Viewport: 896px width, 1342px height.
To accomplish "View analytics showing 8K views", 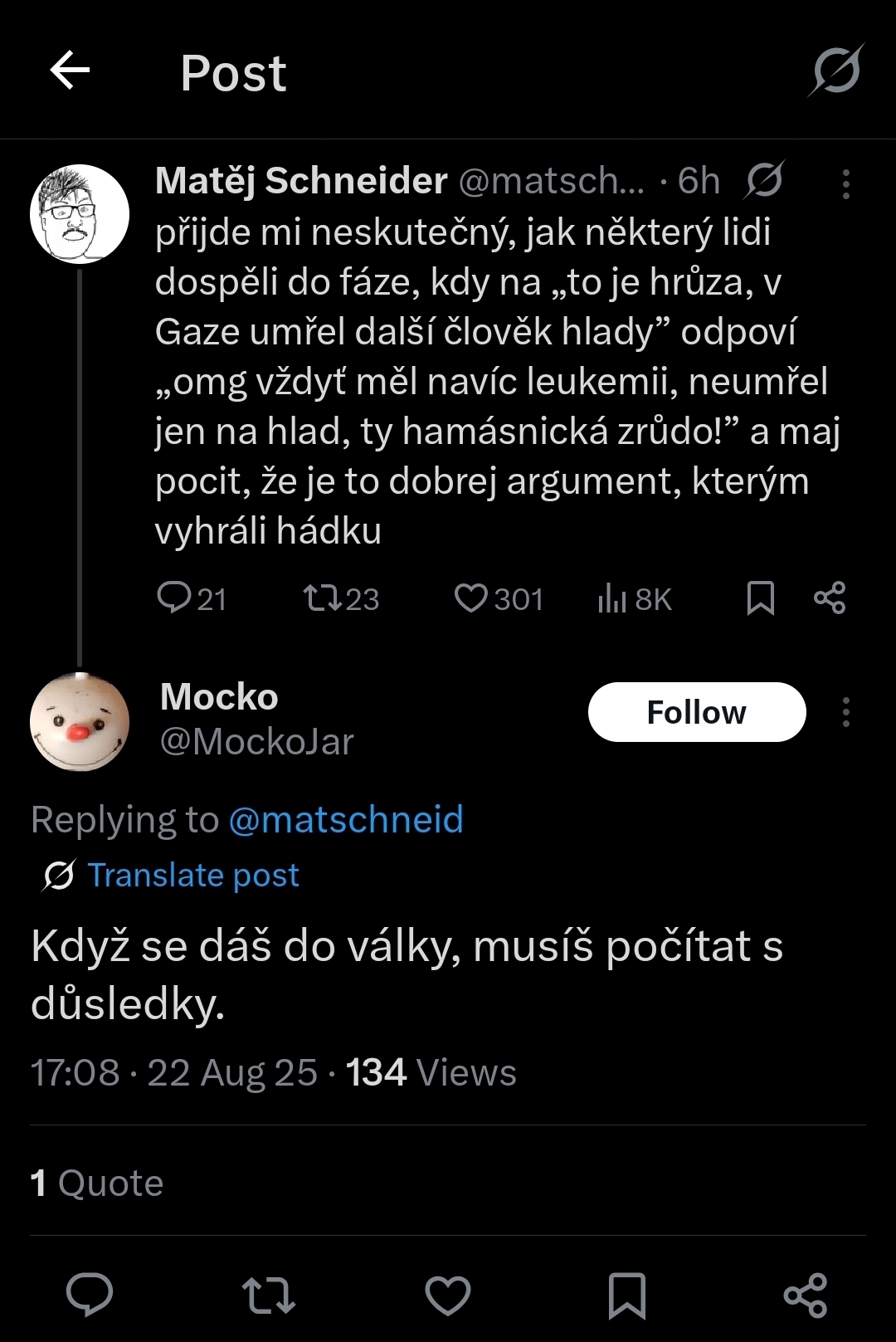I will [635, 598].
